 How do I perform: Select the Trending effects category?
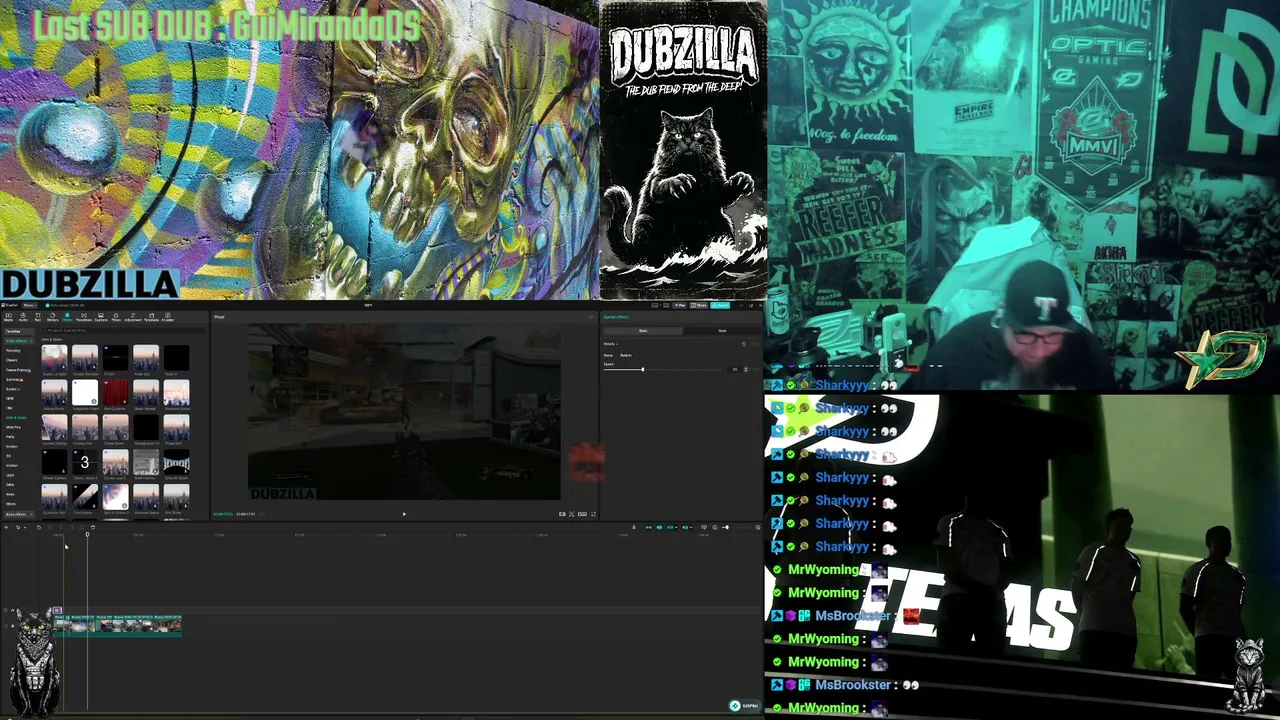pos(13,351)
